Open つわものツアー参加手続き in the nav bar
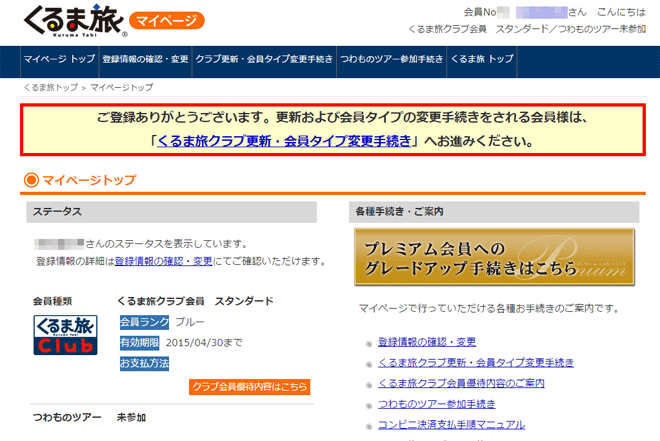Viewport: 660px width, 441px height. tap(391, 59)
